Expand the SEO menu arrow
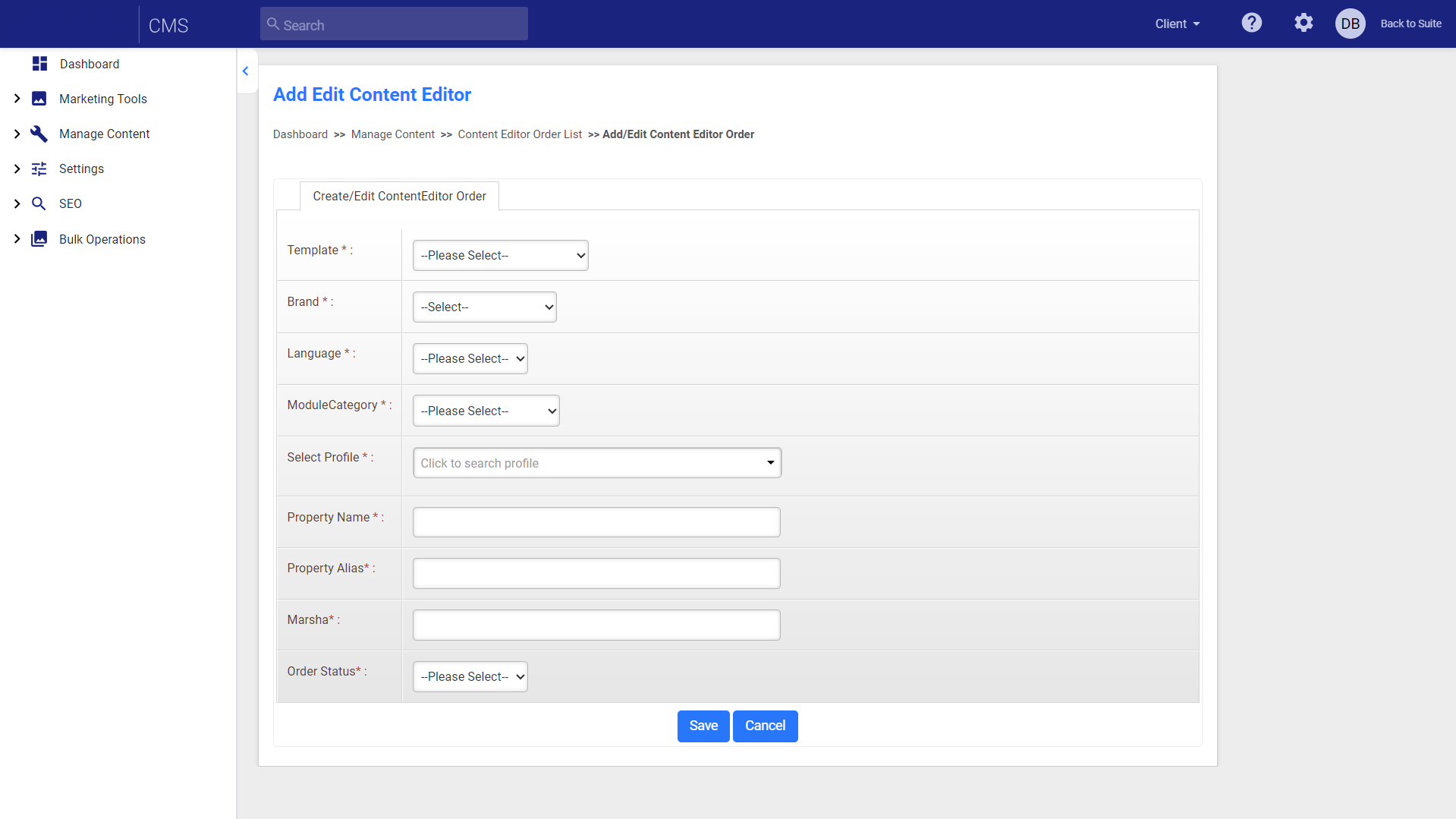The image size is (1456, 819). [x=17, y=203]
